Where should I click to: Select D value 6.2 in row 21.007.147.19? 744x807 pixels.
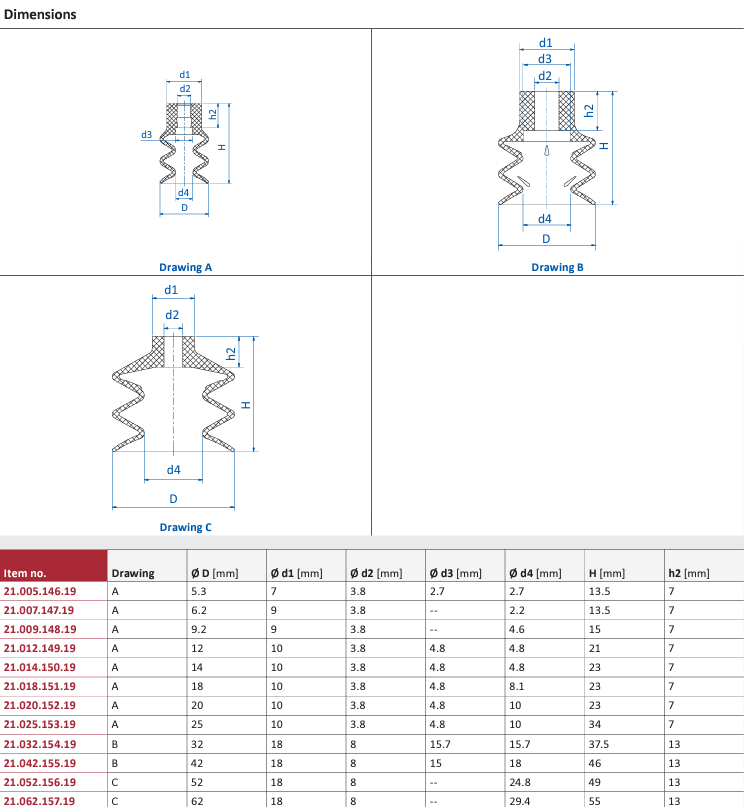coord(199,610)
